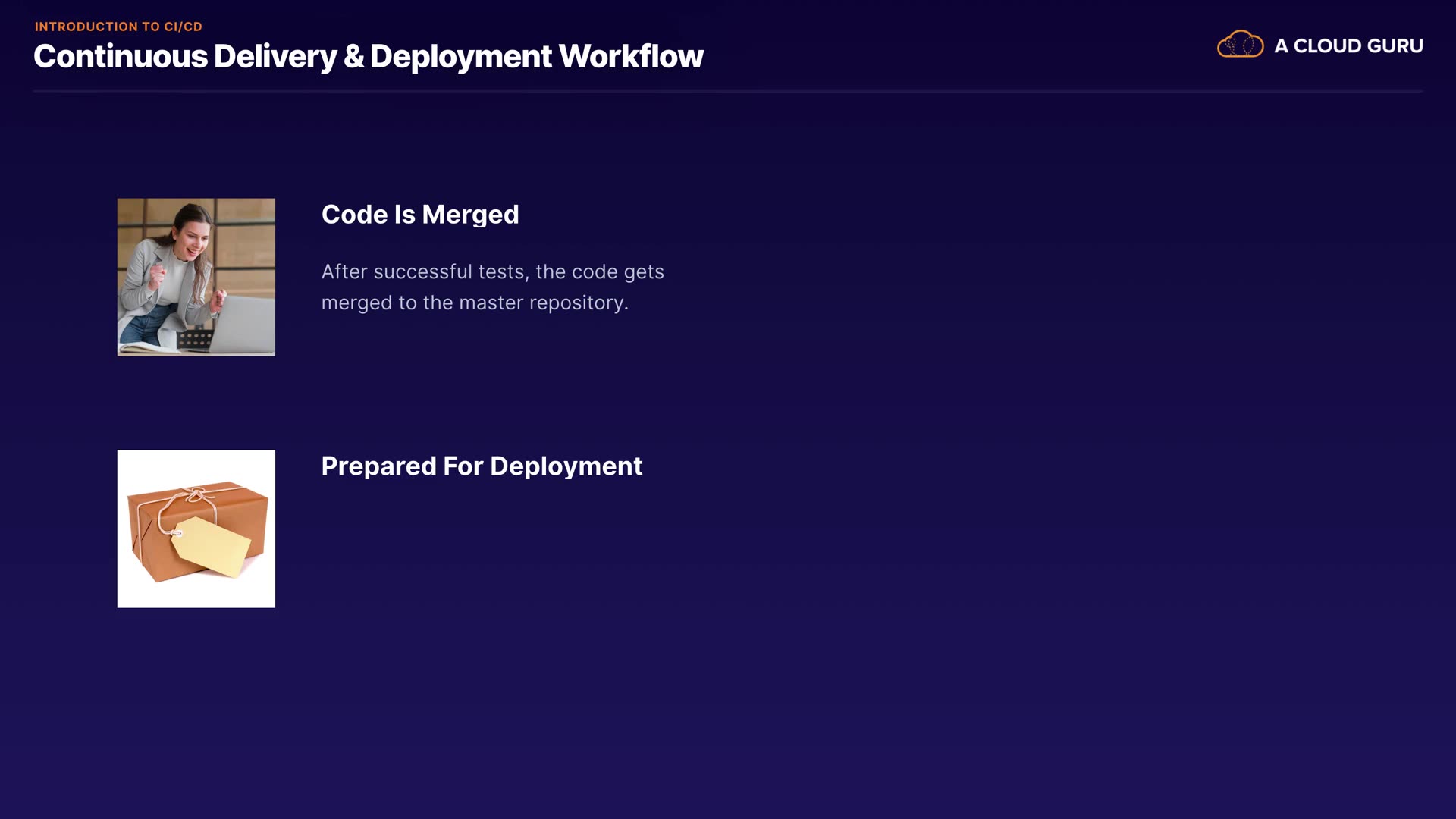Click the A CLOUD GURU brand text

pos(1348,46)
